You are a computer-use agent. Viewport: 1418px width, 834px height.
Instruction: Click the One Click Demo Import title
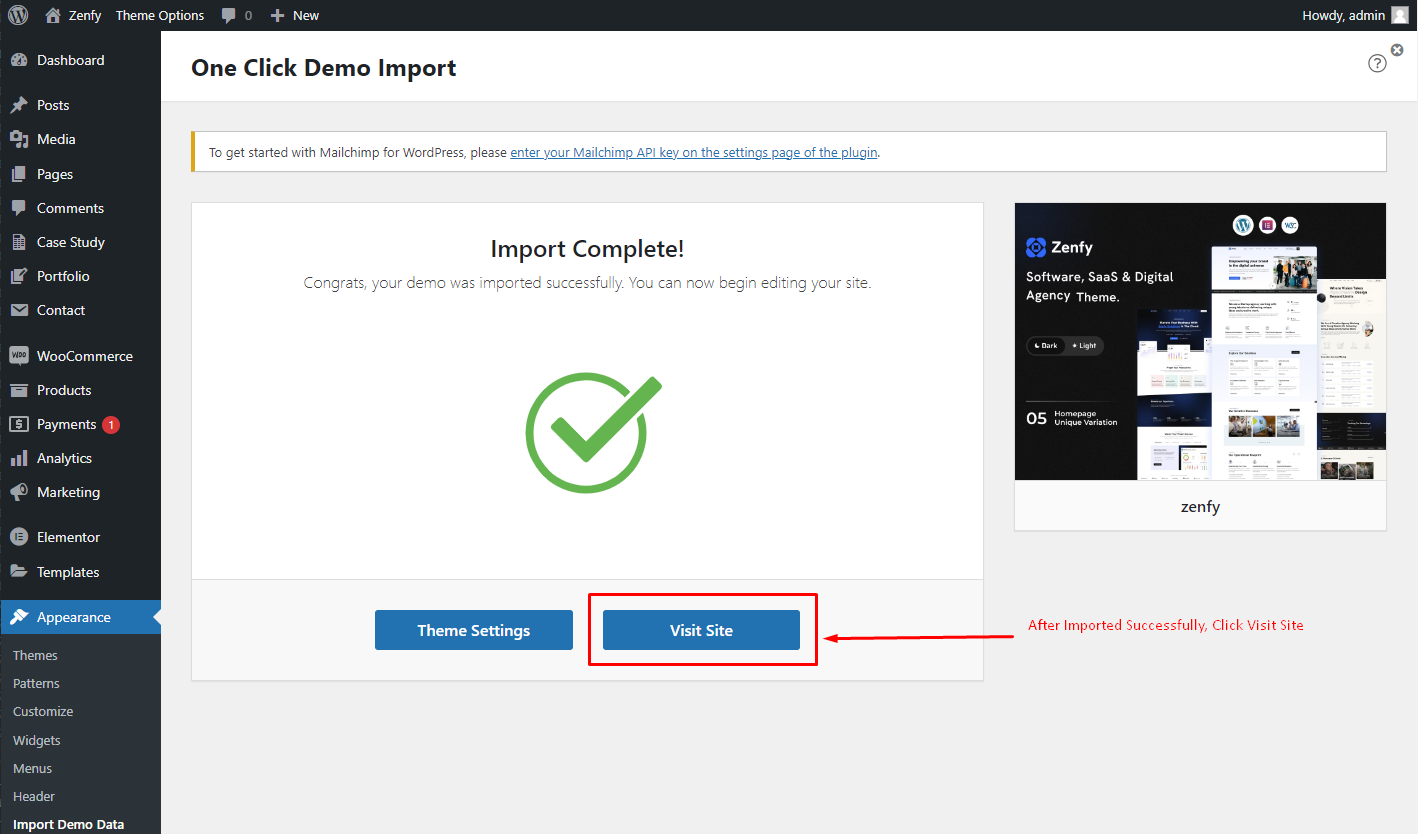[x=324, y=67]
